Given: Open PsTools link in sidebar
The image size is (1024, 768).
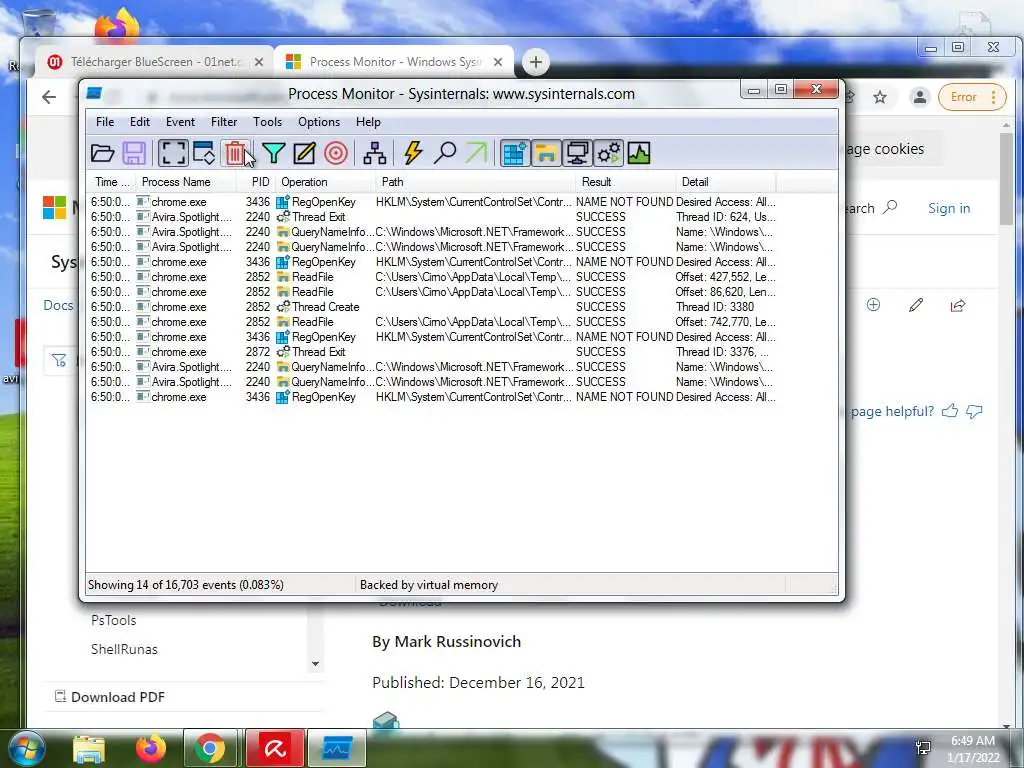Looking at the screenshot, I should click(x=114, y=620).
